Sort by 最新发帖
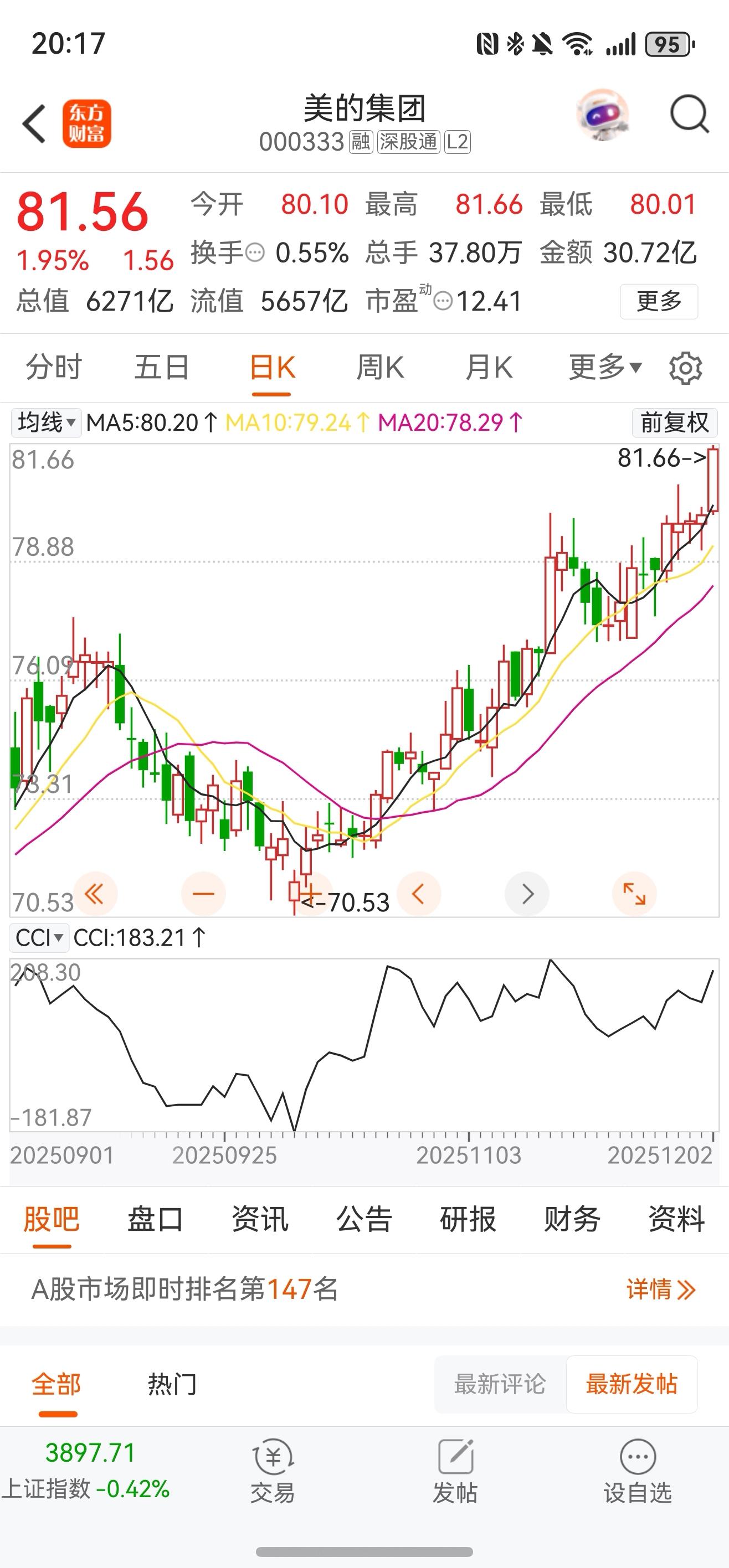The width and height of the screenshot is (729, 1568). tap(632, 1384)
